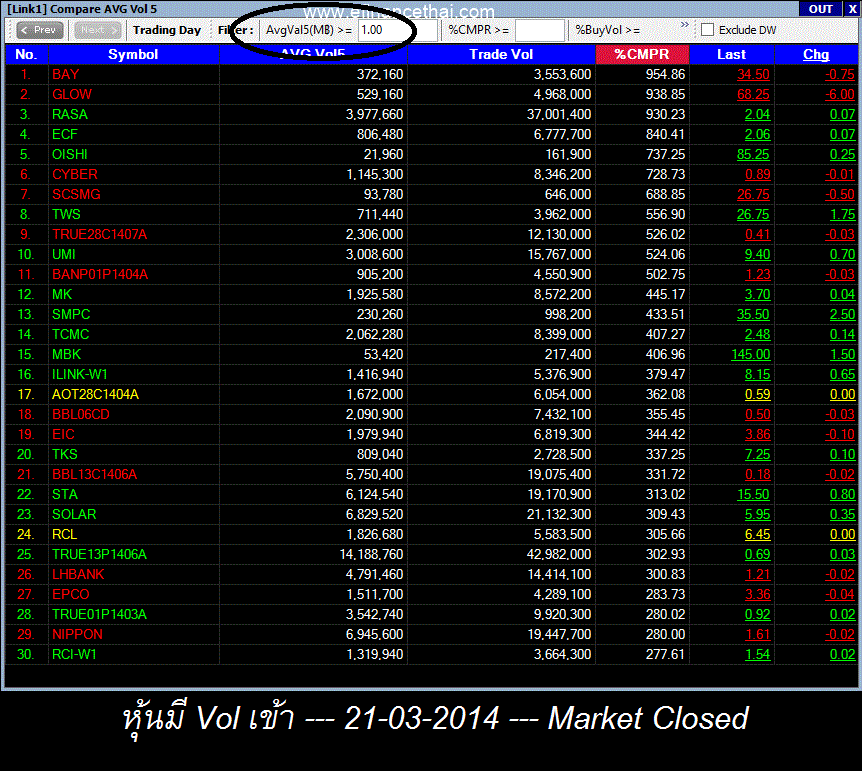Click TRUE13P1406A trade volume 42,982,000
Screen dimensions: 862x771
(559, 554)
